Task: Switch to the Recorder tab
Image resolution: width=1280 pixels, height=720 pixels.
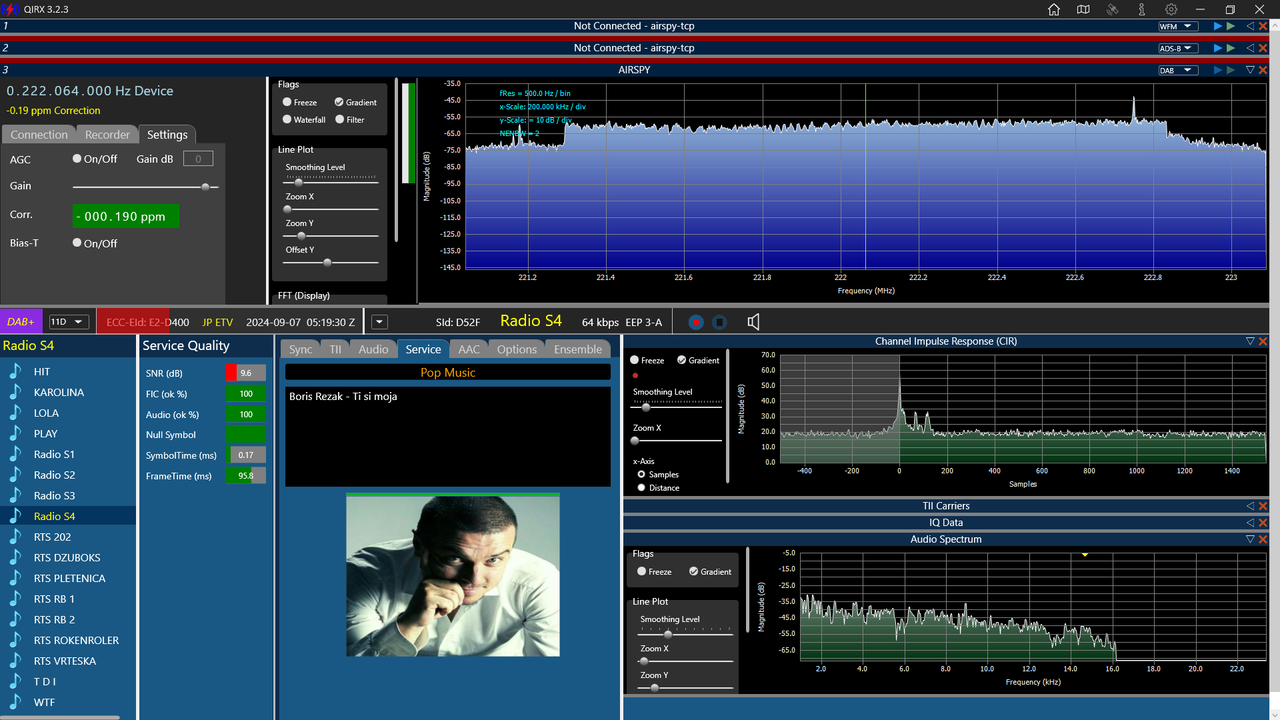Action: (x=107, y=135)
